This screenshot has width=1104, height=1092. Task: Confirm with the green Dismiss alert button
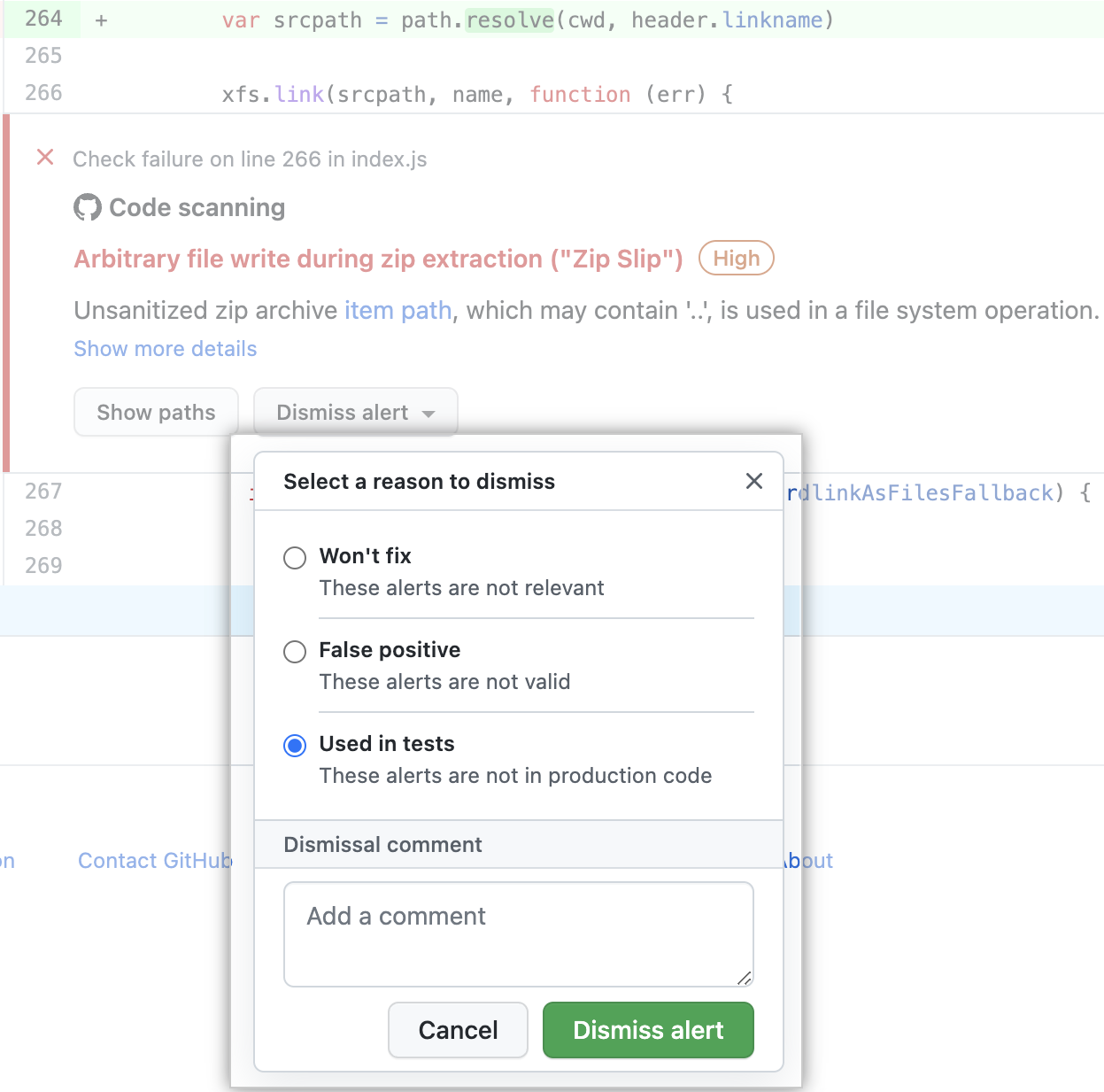(x=647, y=1030)
